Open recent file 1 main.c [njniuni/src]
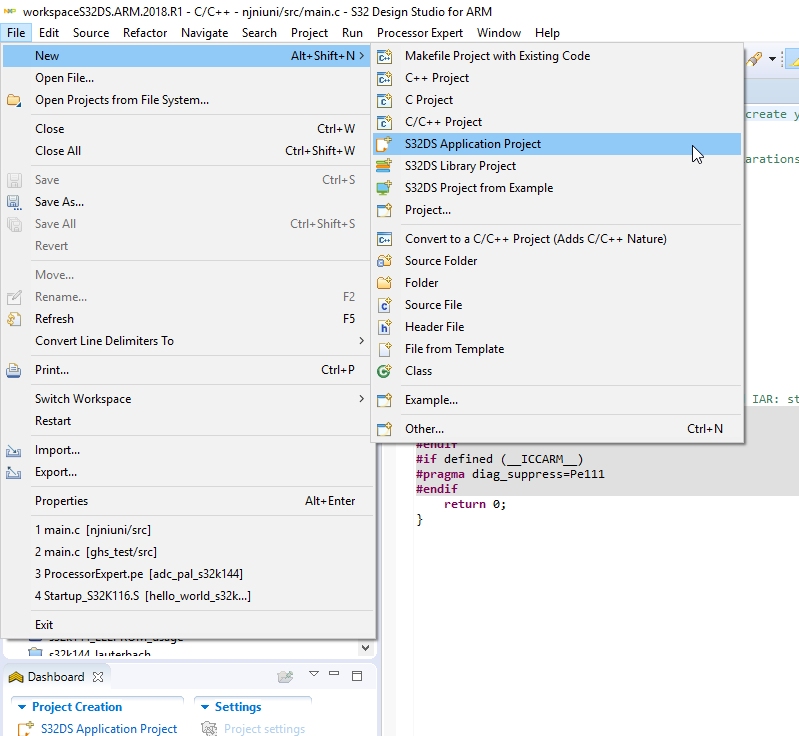 point(187,530)
